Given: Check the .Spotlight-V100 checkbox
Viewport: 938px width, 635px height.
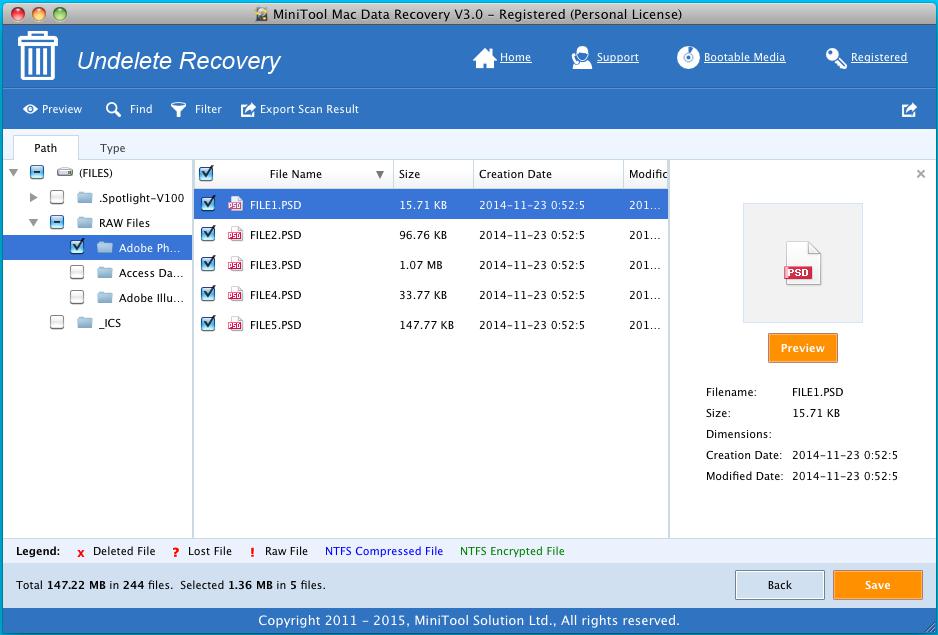Looking at the screenshot, I should 57,197.
